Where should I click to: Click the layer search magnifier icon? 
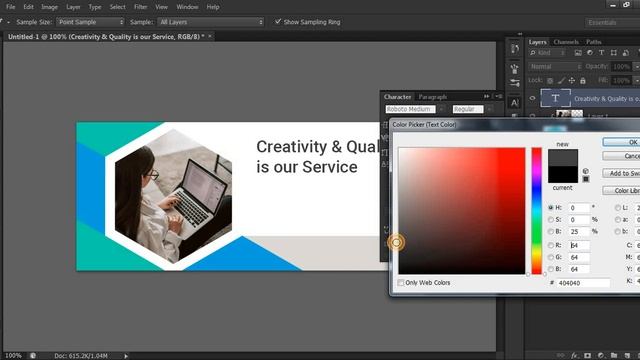point(533,53)
